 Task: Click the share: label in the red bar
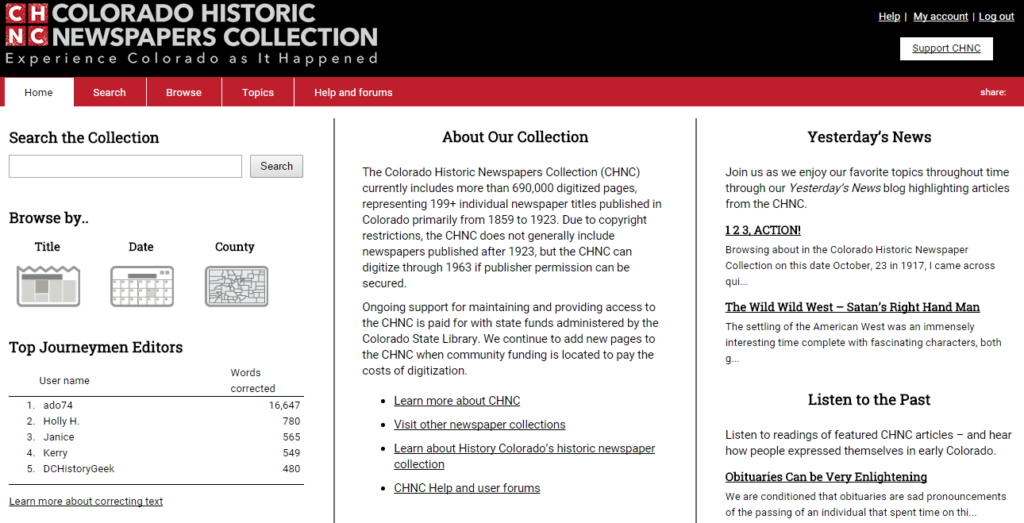pyautogui.click(x=993, y=92)
